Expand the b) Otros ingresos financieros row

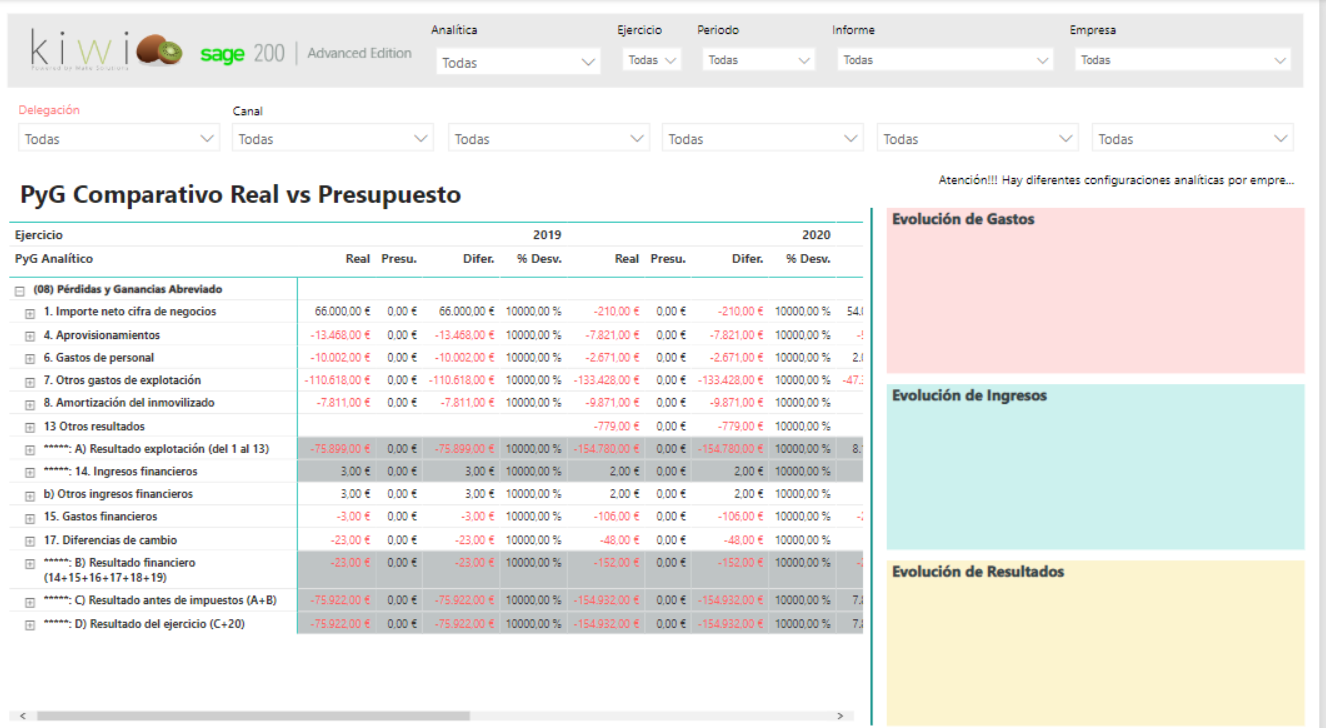coord(30,495)
